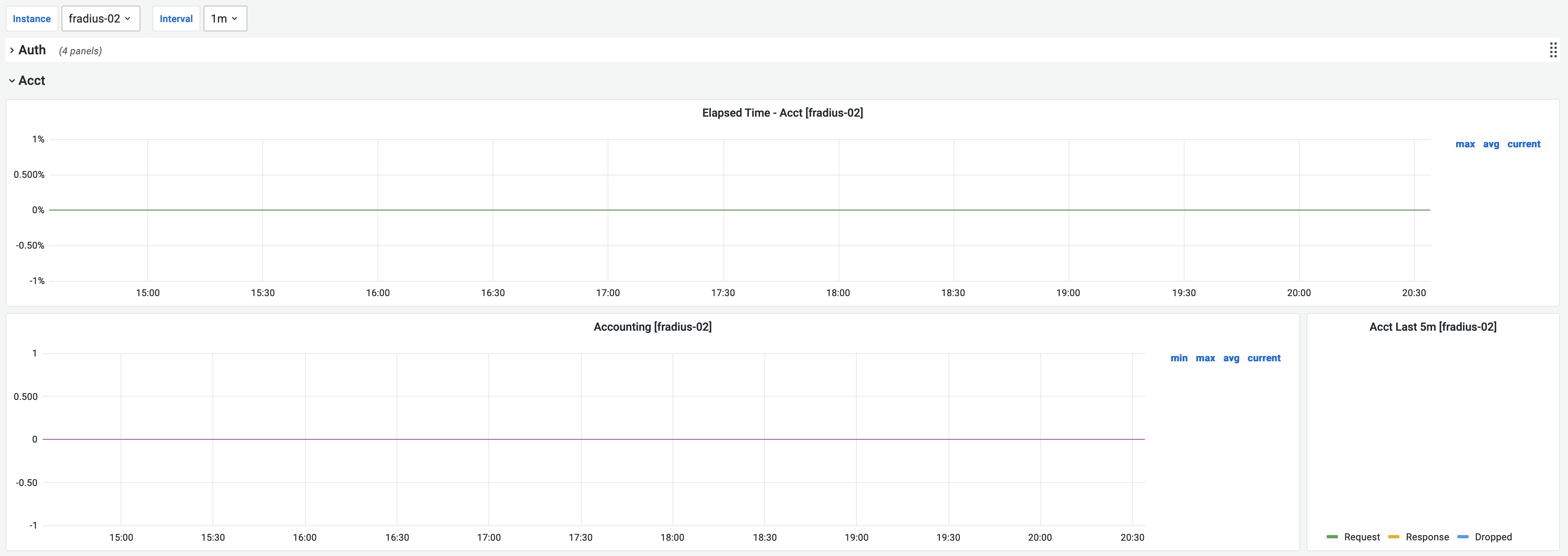Open Acct Last 5m panel title menu
The height and width of the screenshot is (556, 1568).
click(x=1432, y=327)
